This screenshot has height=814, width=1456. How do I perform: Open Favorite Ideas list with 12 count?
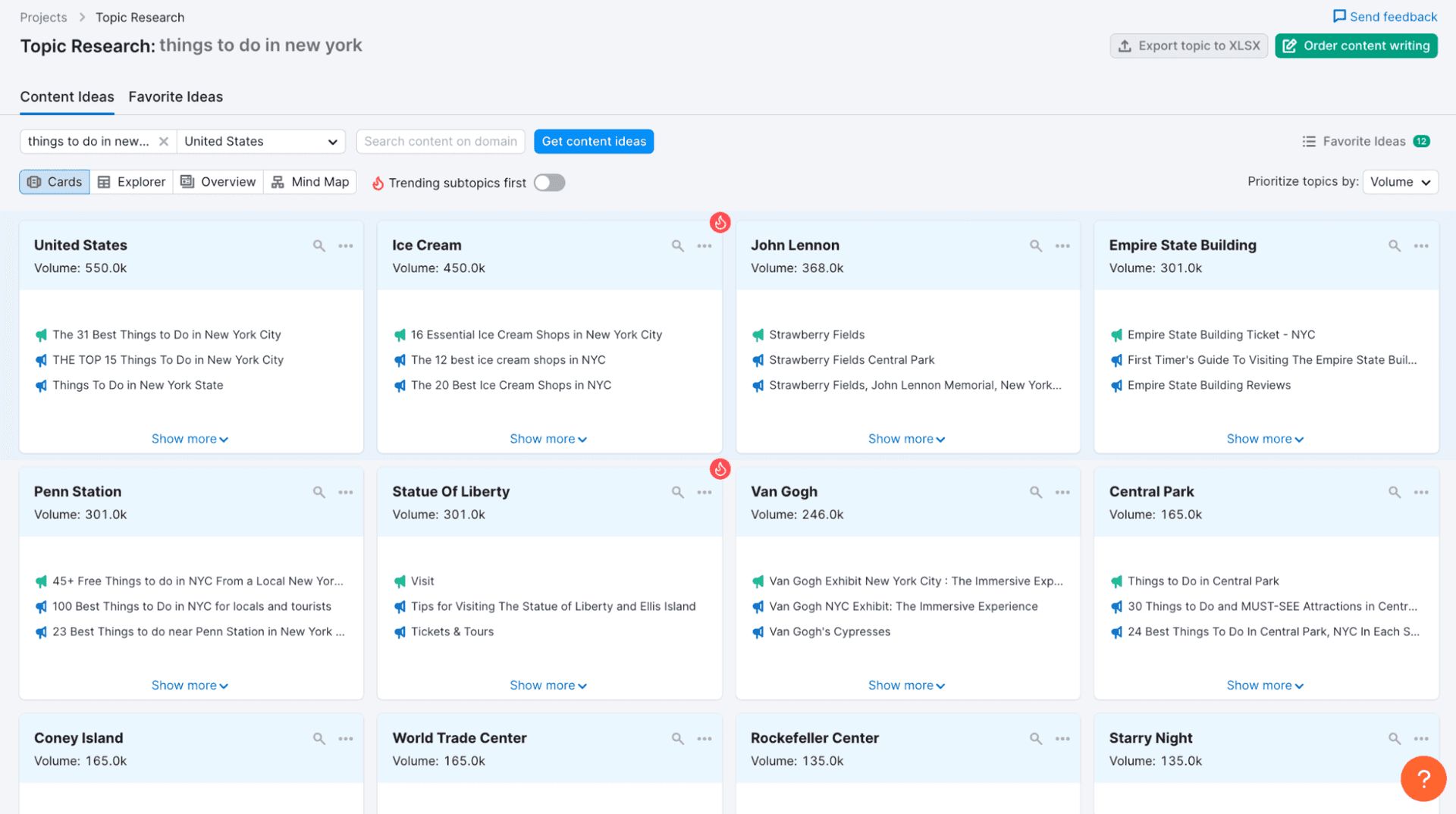pos(1366,141)
